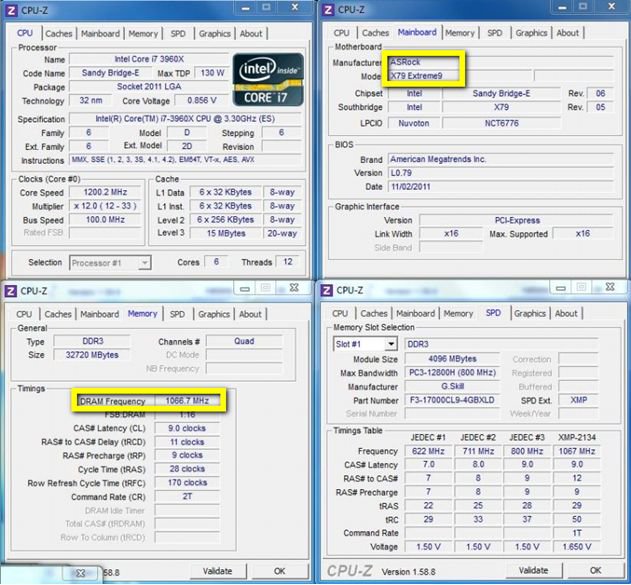Click OK button in the Memory window
This screenshot has height=585, width=631.
pos(279,571)
